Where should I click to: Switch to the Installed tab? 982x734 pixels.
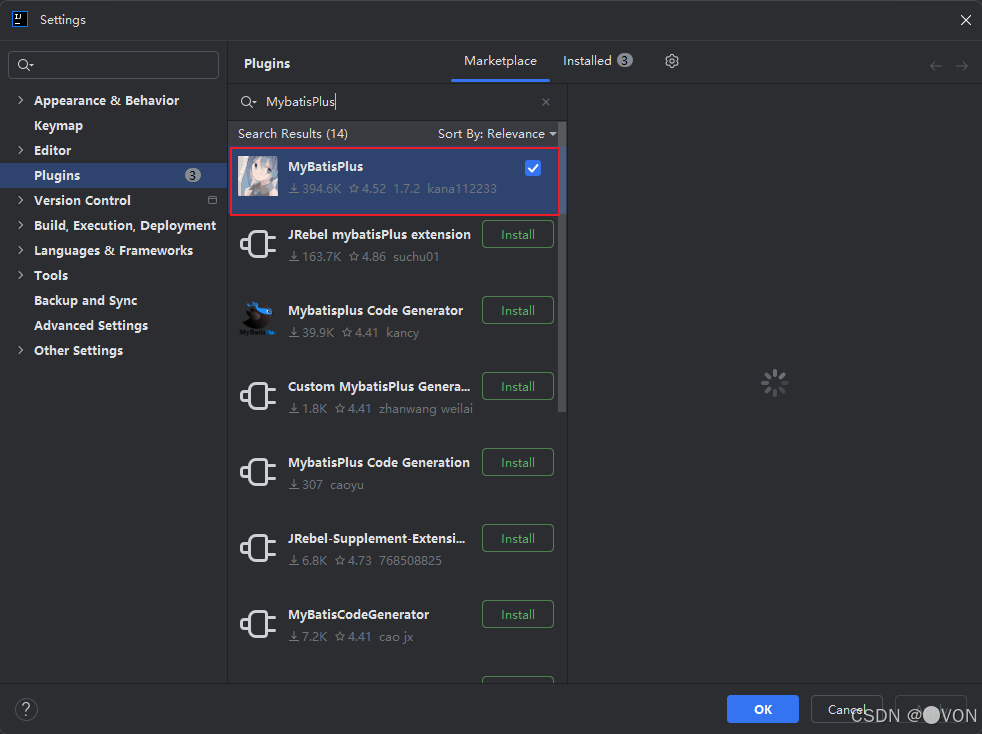pos(597,61)
